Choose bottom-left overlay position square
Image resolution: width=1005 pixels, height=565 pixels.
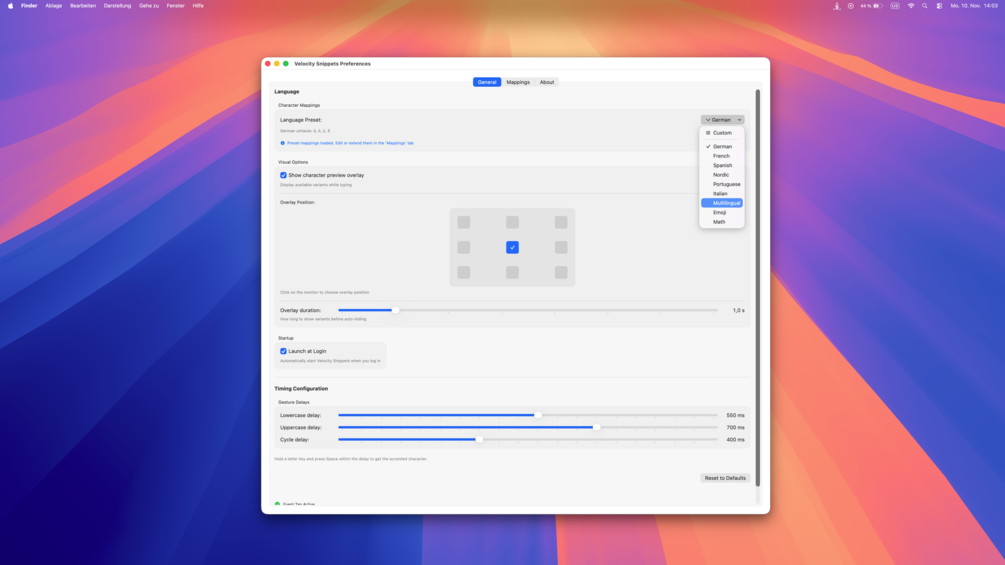pos(463,272)
